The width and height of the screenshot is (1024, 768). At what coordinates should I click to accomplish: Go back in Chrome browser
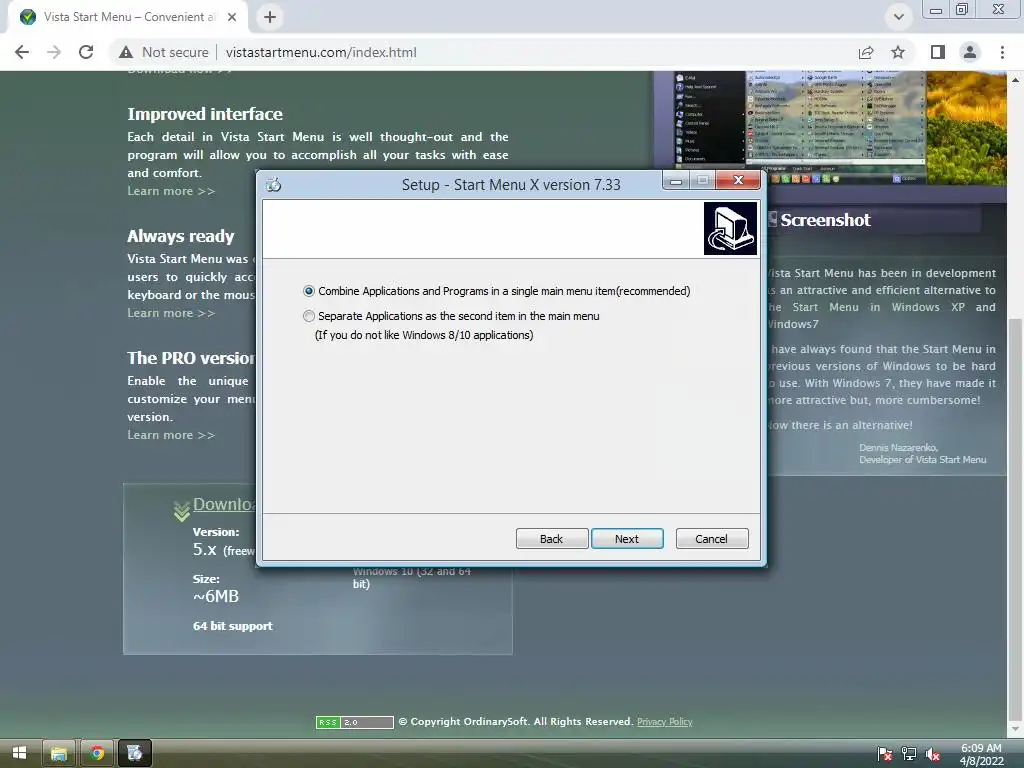(x=22, y=52)
